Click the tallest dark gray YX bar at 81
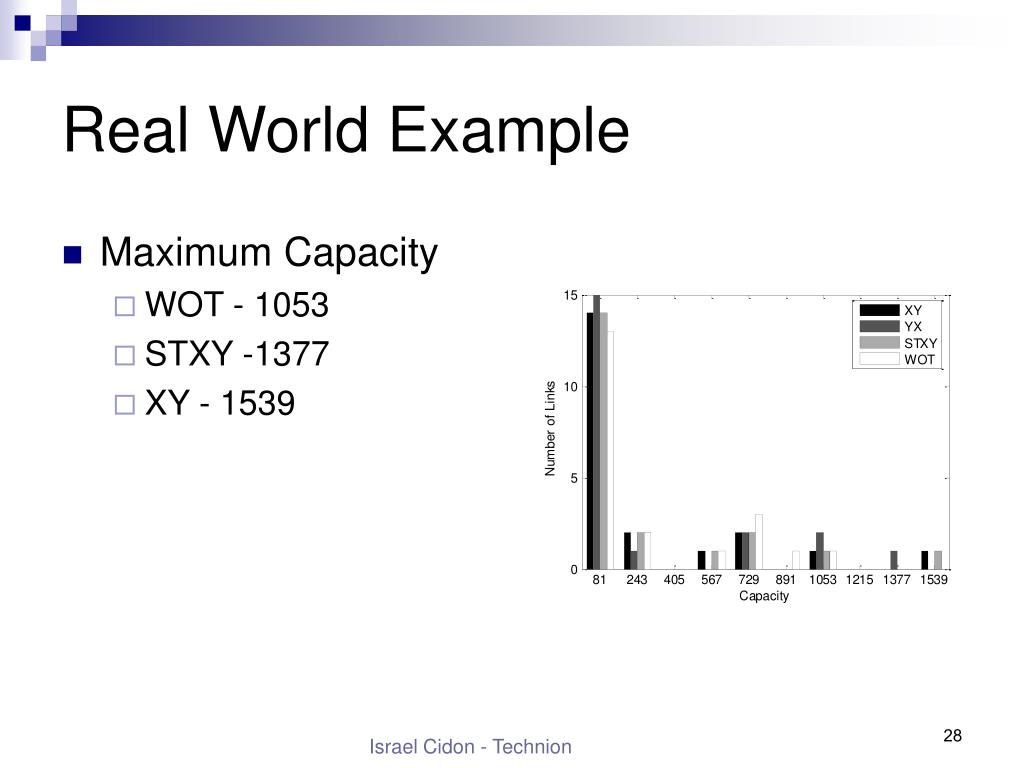Image resolution: width=1024 pixels, height=768 pixels. coord(596,432)
